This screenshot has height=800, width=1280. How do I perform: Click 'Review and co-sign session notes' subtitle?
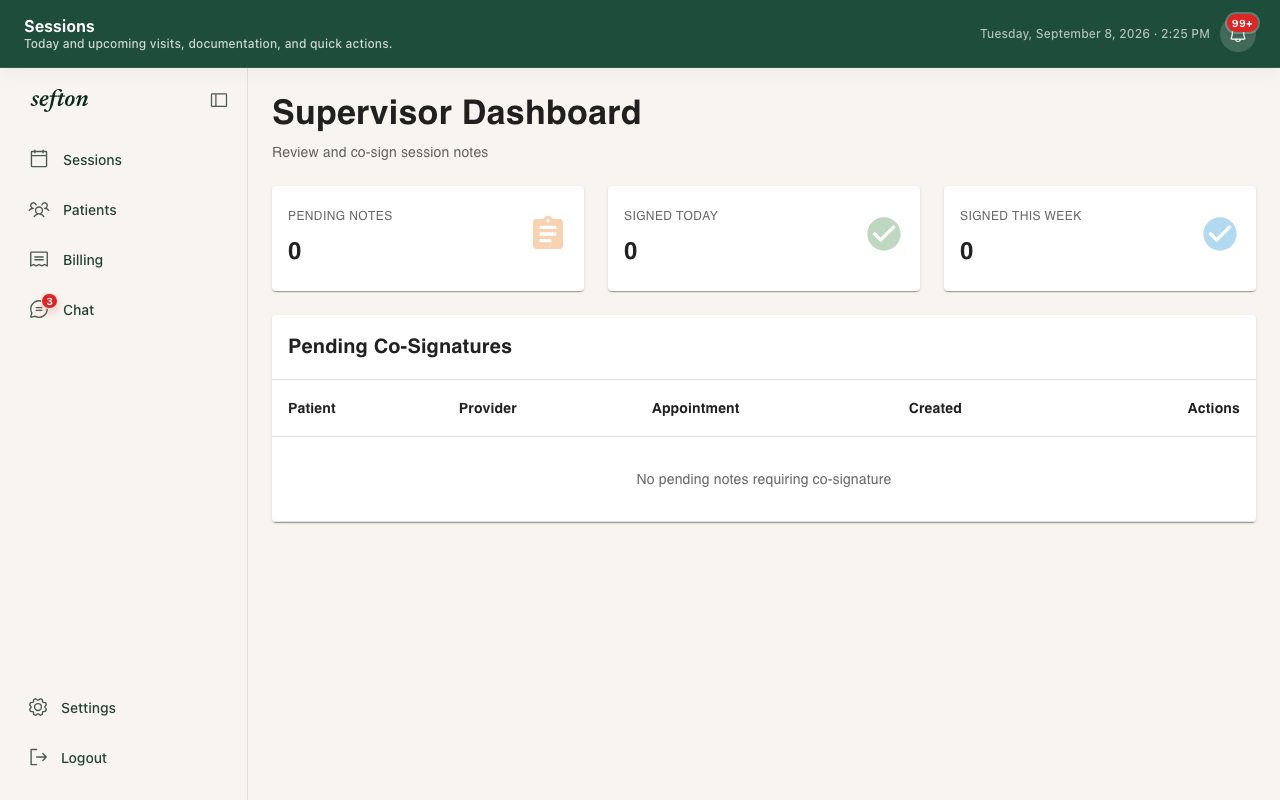380,153
